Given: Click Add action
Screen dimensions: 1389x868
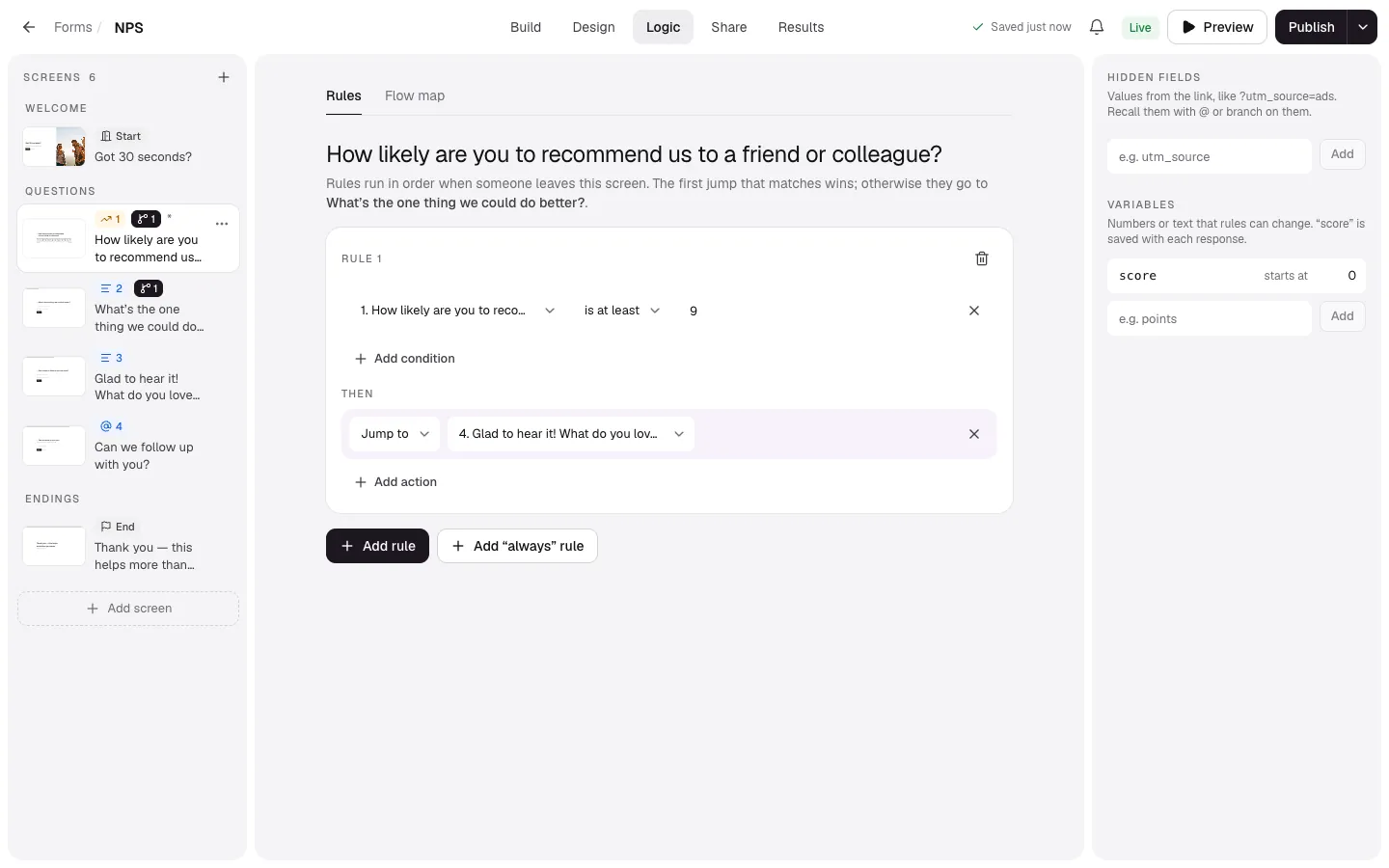Looking at the screenshot, I should tap(395, 482).
